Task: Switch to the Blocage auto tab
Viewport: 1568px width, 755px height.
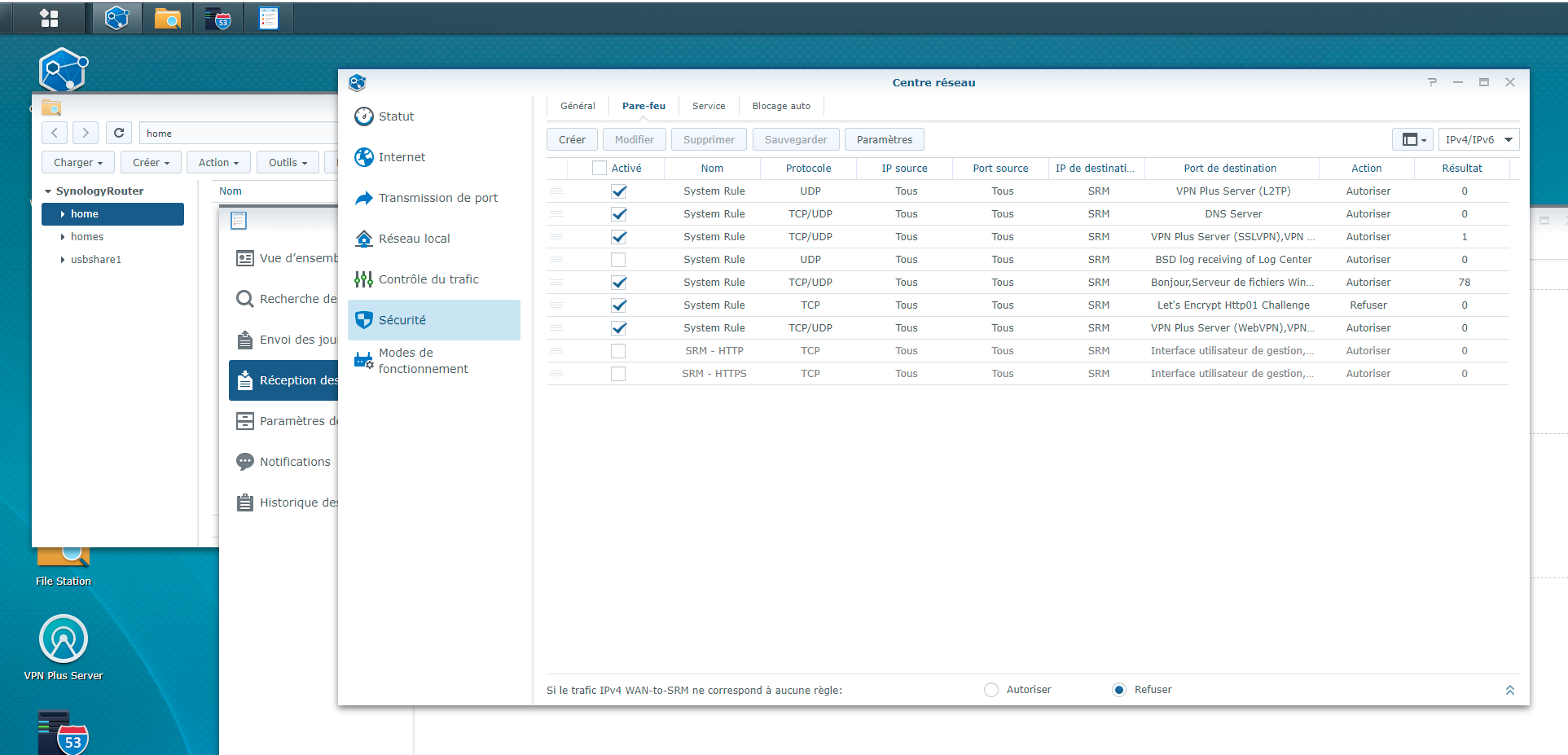Action: tap(780, 106)
